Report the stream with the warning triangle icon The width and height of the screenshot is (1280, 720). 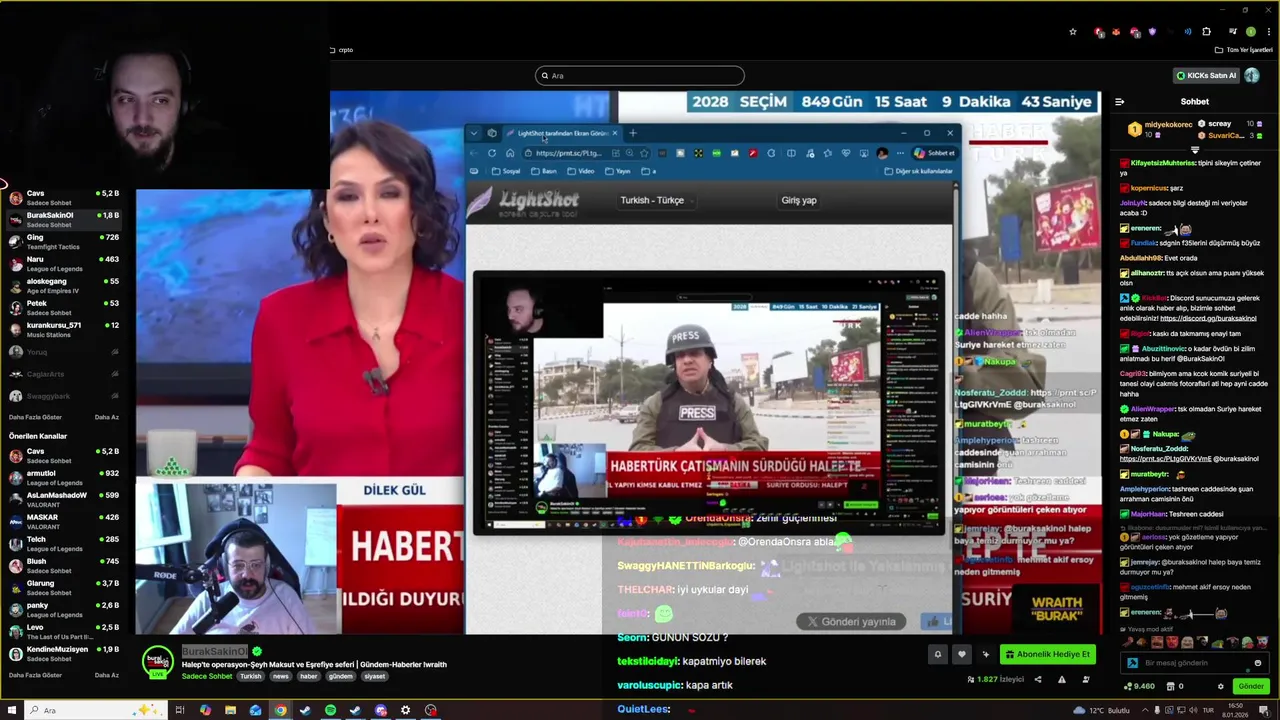[x=1061, y=680]
